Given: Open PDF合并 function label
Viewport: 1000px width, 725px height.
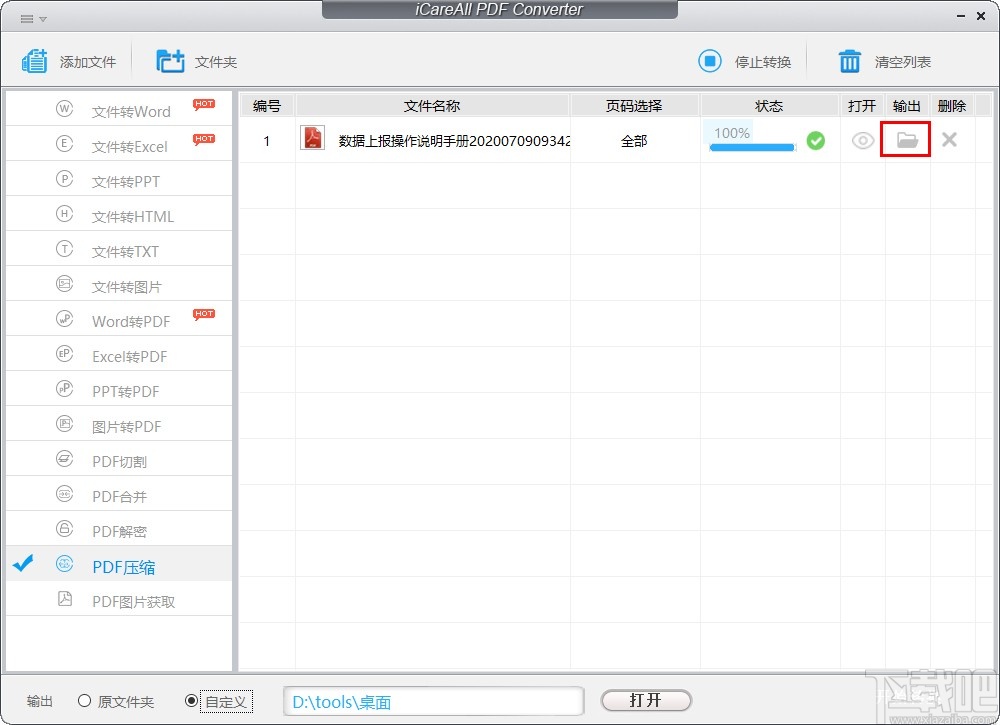Looking at the screenshot, I should (x=119, y=497).
